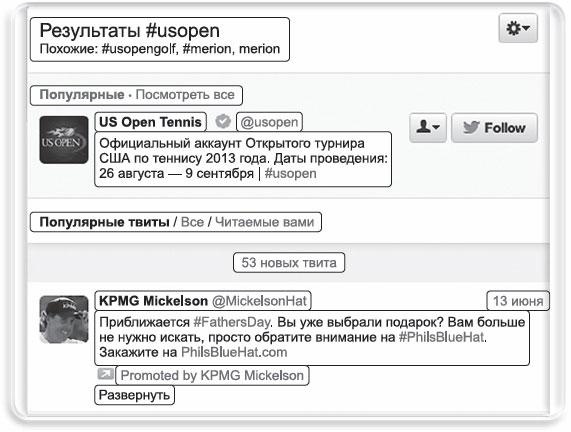Screen dimensions: 571x432
Task: Expand the tweet with "Развернуть"
Action: click(134, 395)
